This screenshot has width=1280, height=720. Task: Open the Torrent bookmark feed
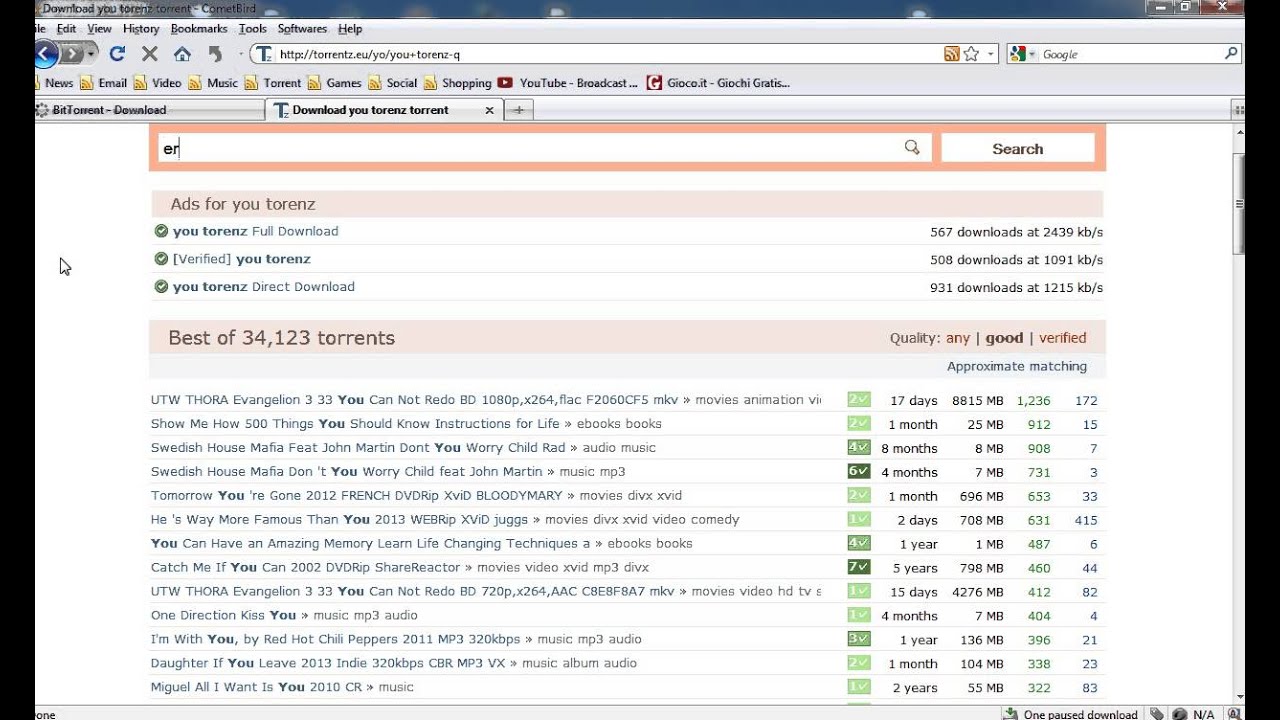pyautogui.click(x=273, y=83)
